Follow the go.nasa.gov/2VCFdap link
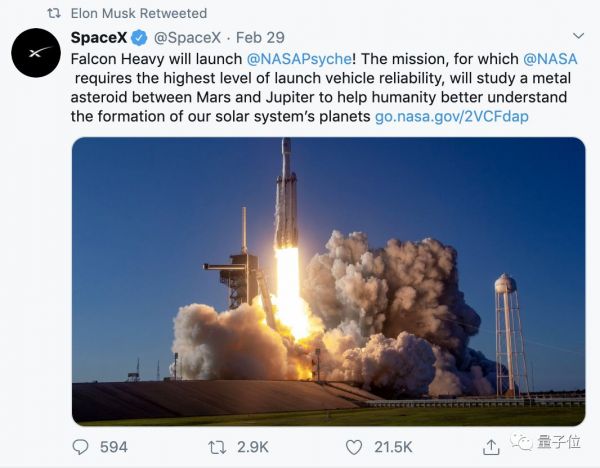This screenshot has height=468, width=600. 452,116
